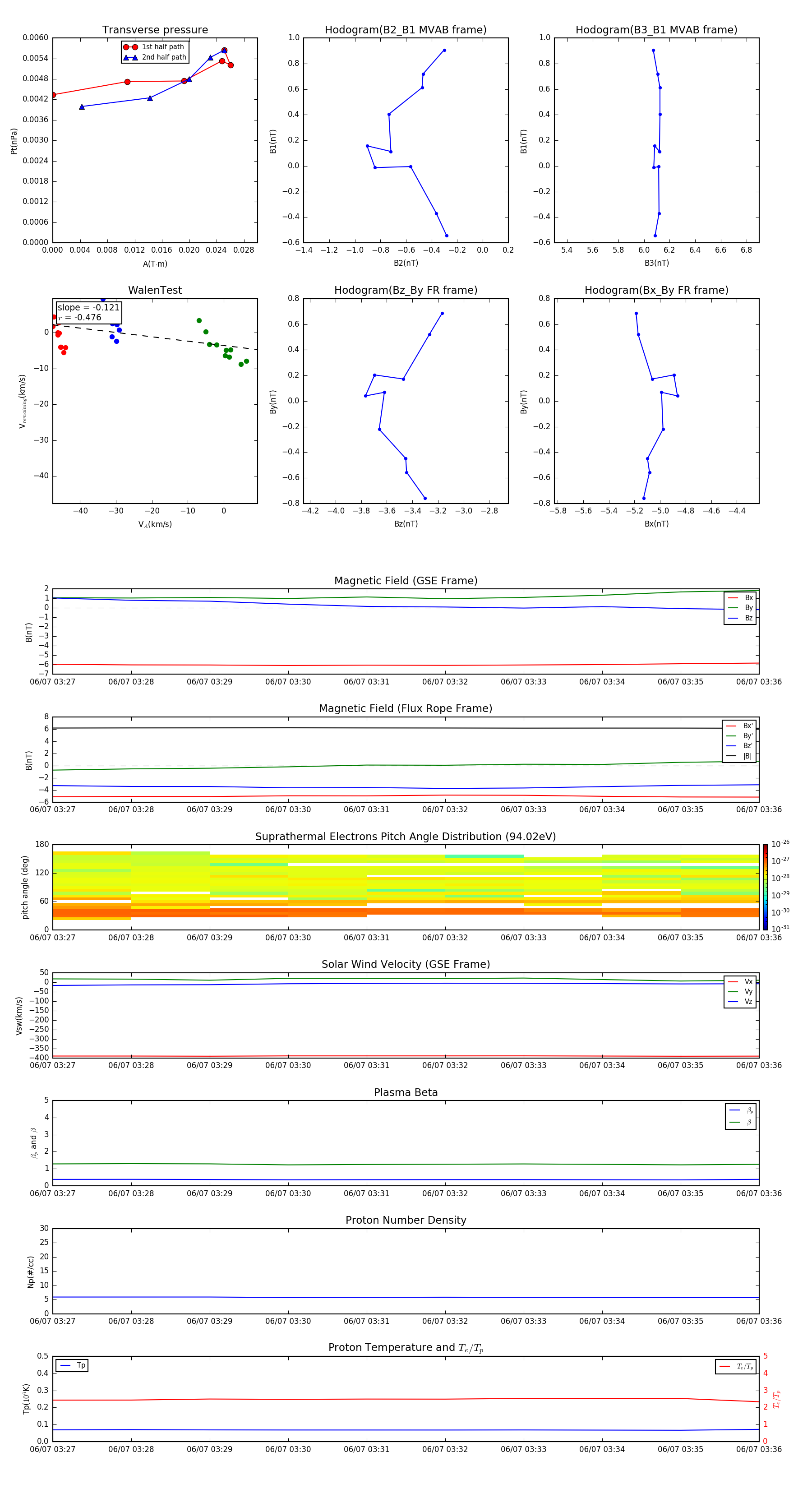The image size is (812, 1489).
Task: Click the "Hodogram(Bz_By FR frame)" title
Action: pos(406,290)
